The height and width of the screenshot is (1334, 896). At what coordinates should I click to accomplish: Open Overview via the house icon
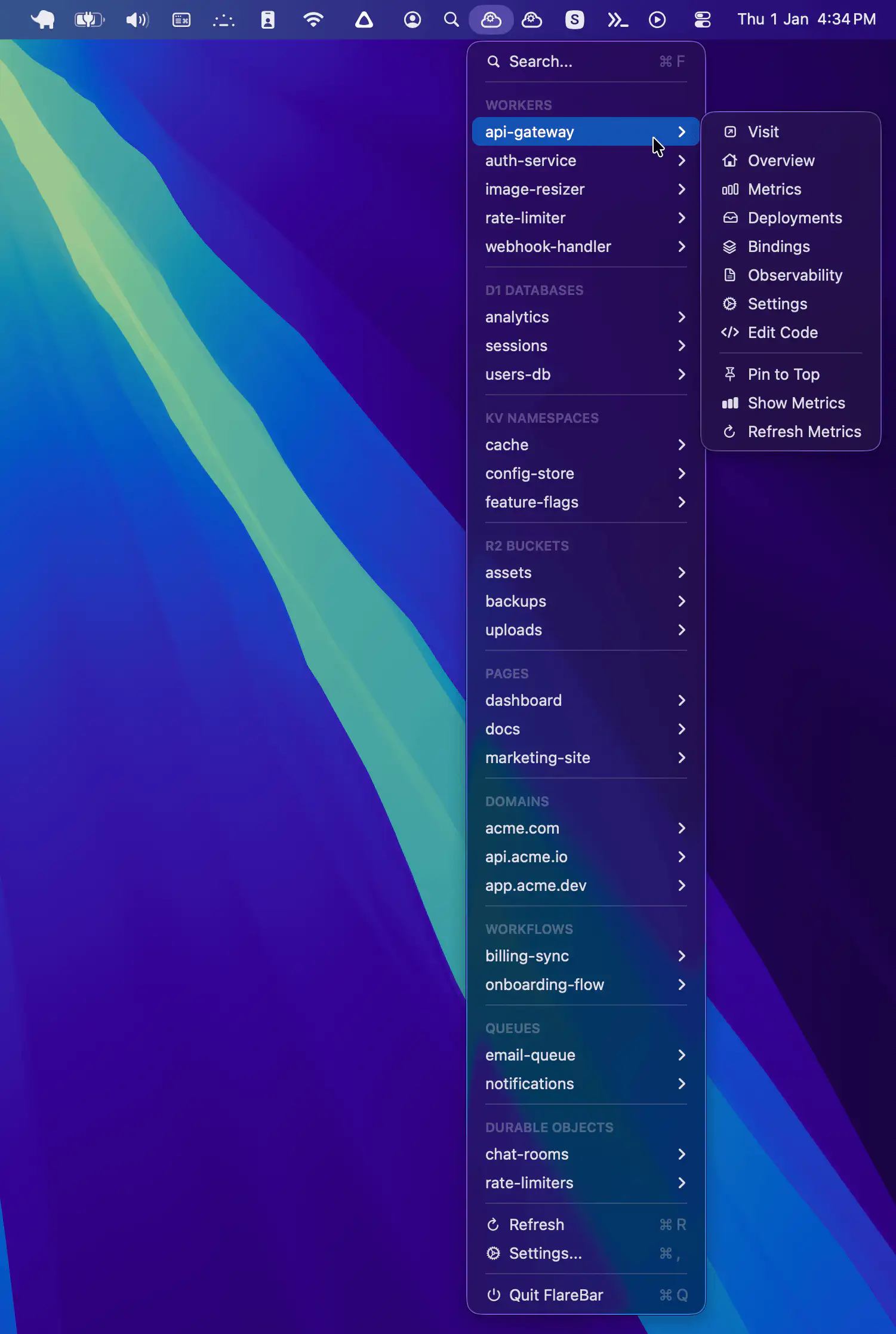(x=729, y=161)
